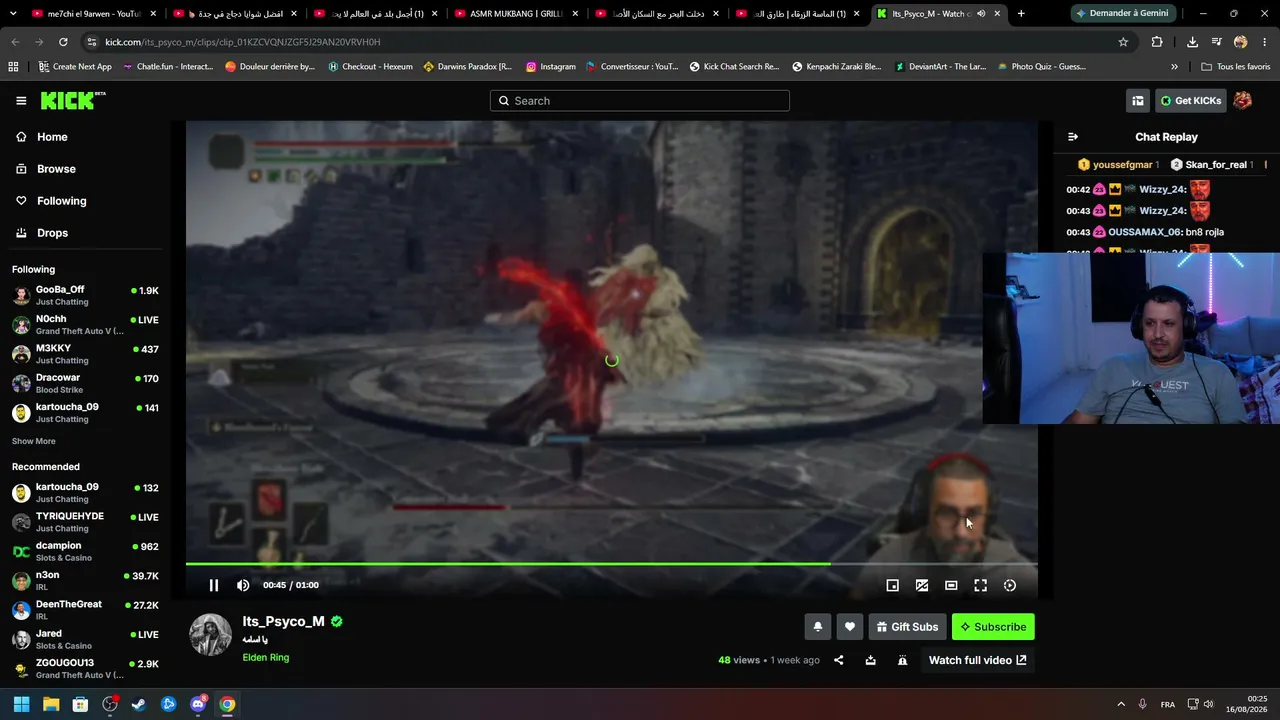Expand the hidden bookmarks overflow chevron
Image resolution: width=1280 pixels, height=720 pixels.
(x=1174, y=67)
